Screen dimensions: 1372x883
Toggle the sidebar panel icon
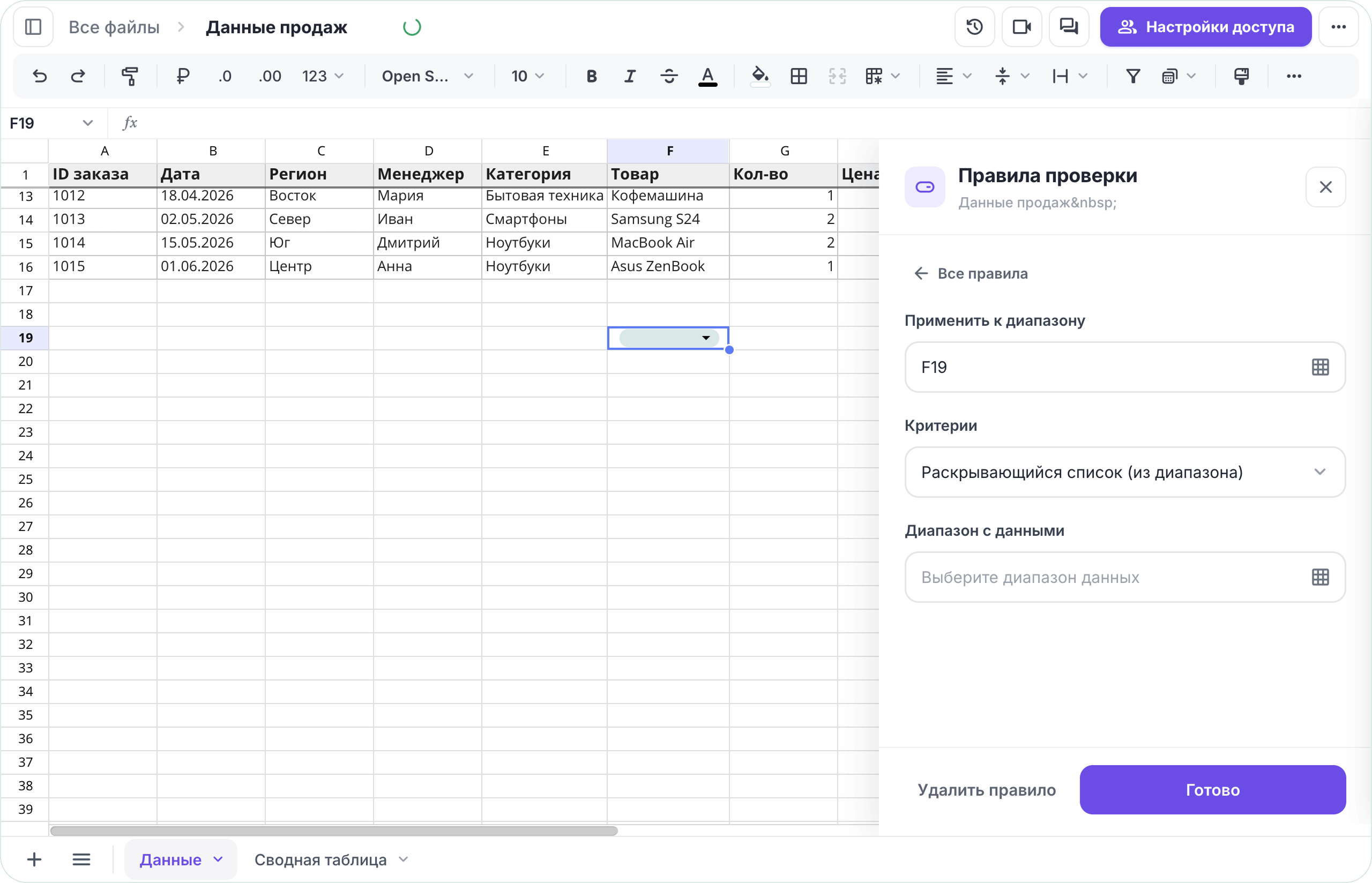coord(33,27)
